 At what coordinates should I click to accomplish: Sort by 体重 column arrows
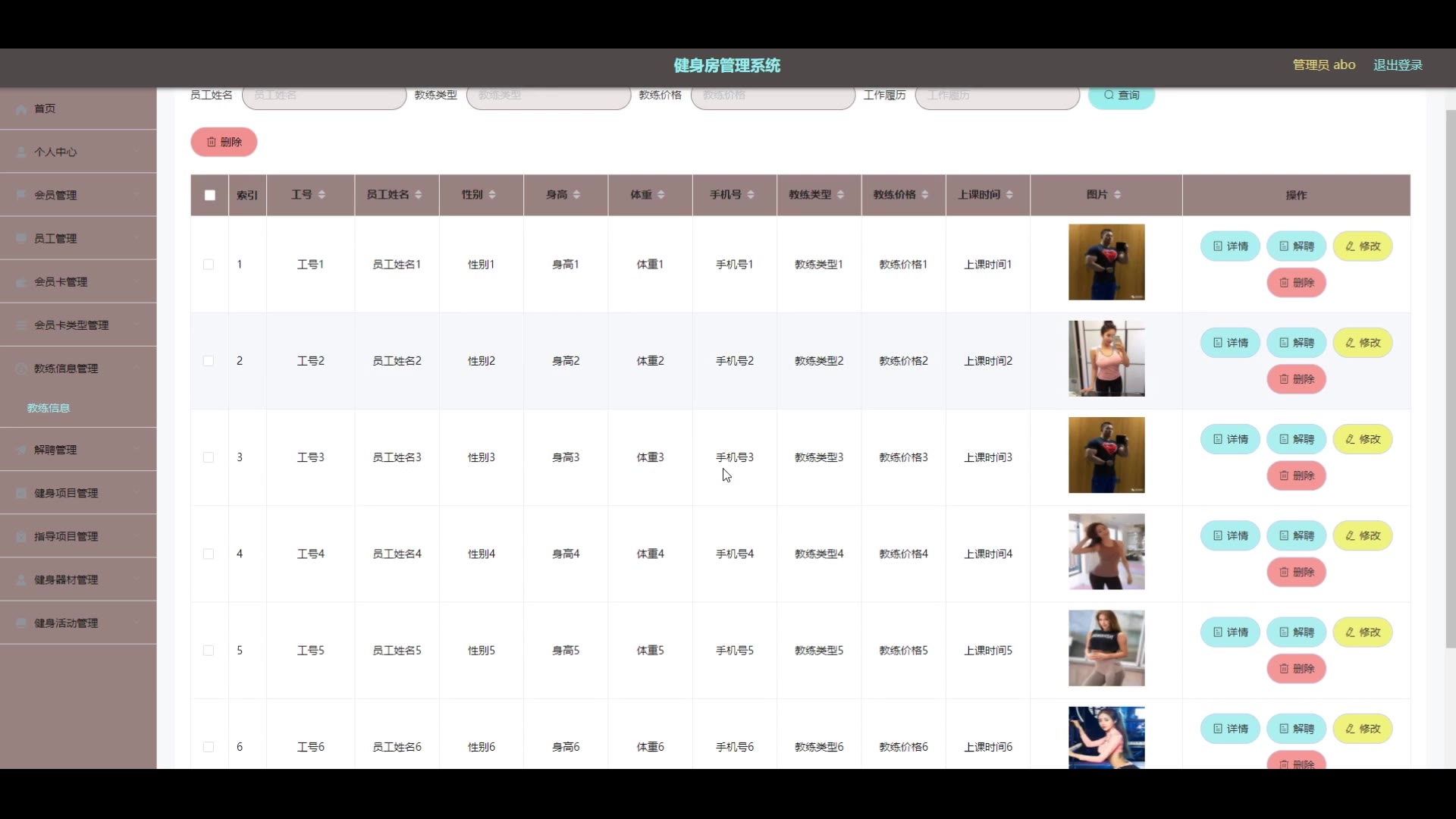click(x=661, y=195)
